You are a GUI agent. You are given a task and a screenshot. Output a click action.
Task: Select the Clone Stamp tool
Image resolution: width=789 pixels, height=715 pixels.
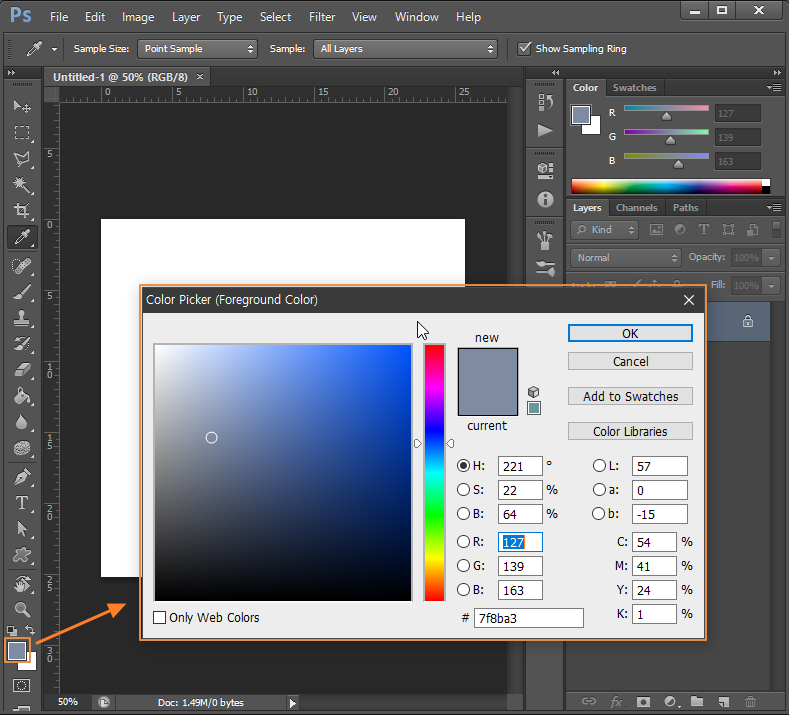tap(22, 318)
